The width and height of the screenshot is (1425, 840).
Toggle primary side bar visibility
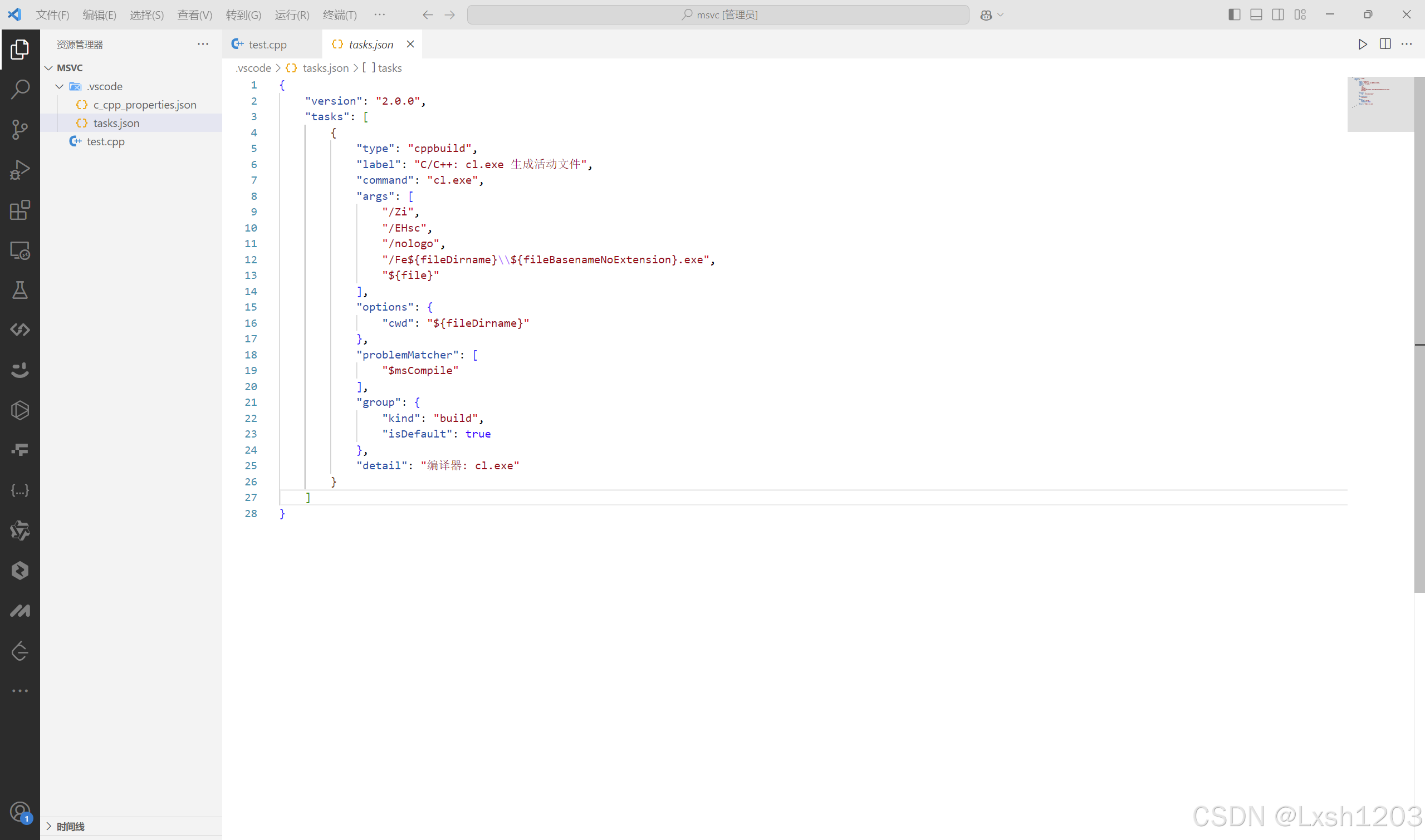[1234, 14]
